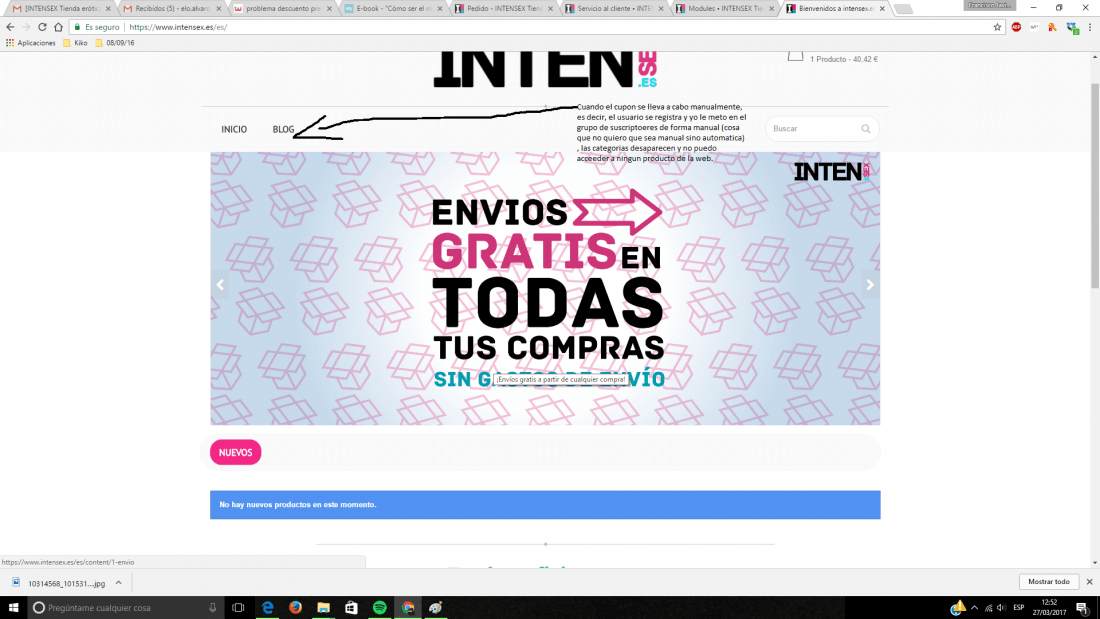Open the Aplicaciones apps shortcut
Image resolution: width=1100 pixels, height=619 pixels.
(31, 43)
